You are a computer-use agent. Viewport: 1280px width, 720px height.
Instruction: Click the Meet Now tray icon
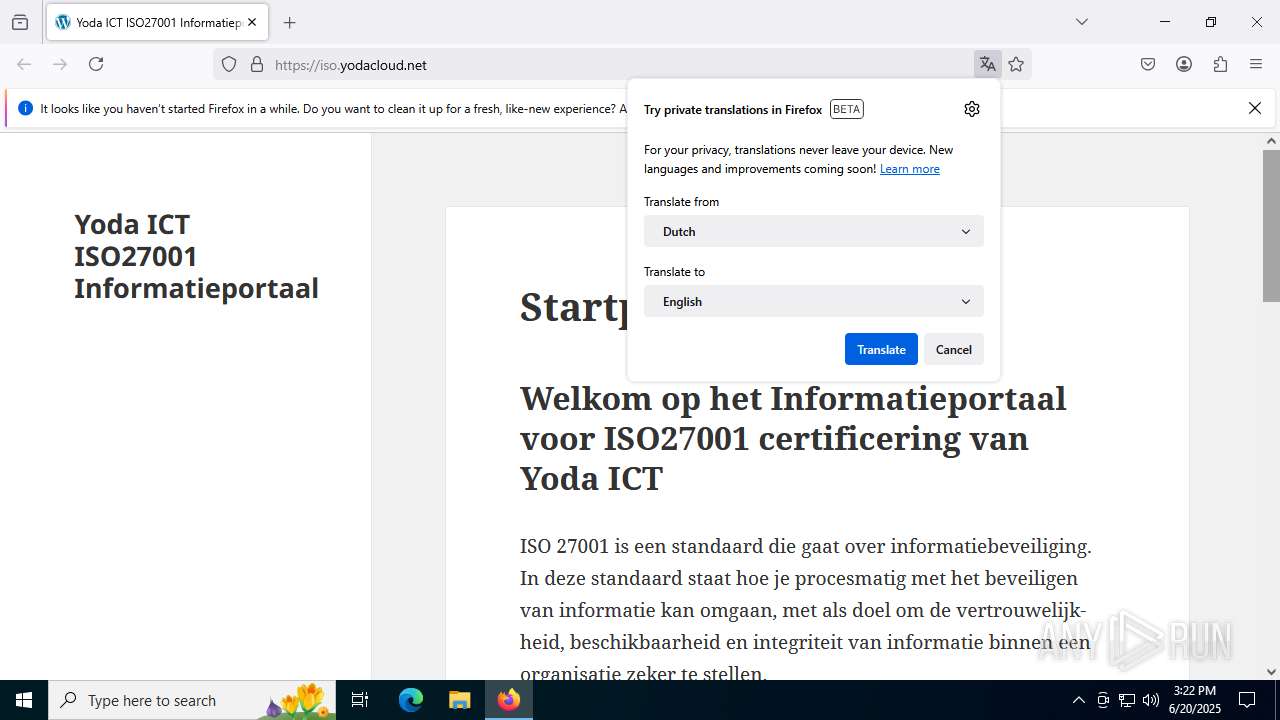pos(1103,700)
